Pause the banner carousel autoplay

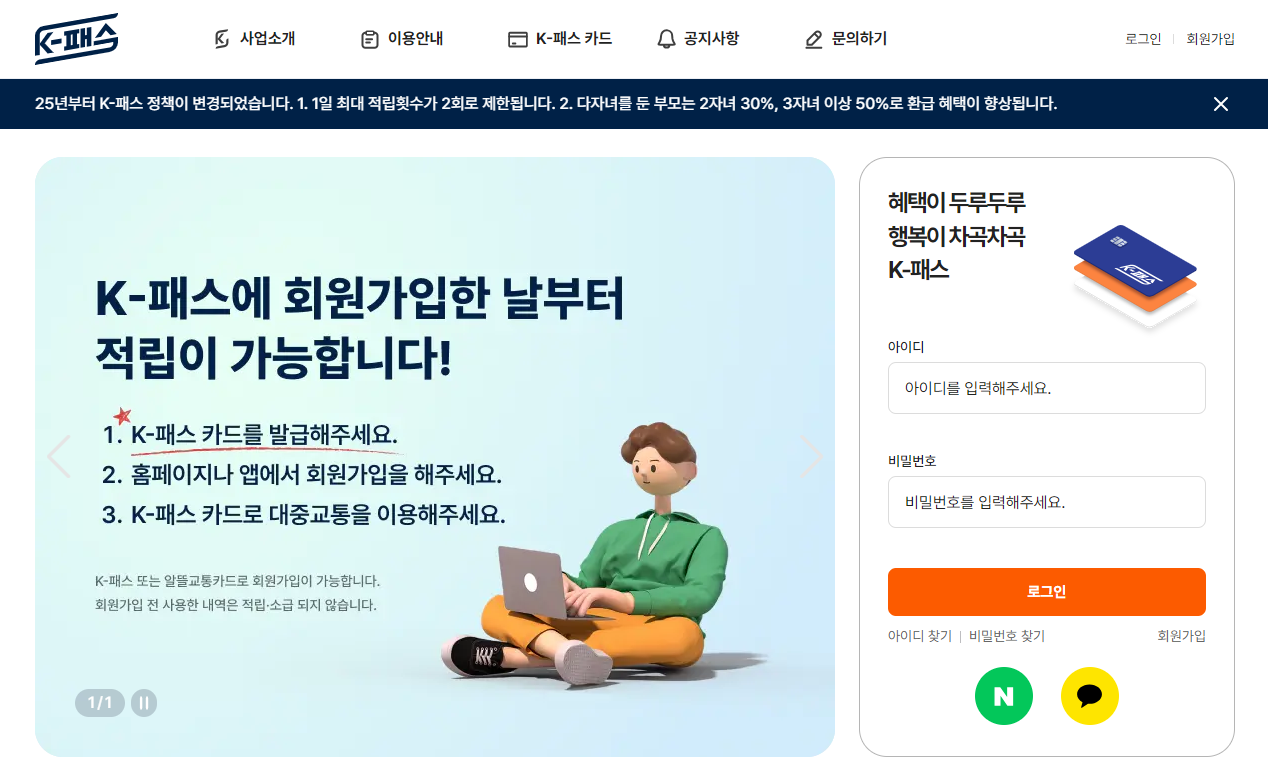[144, 703]
